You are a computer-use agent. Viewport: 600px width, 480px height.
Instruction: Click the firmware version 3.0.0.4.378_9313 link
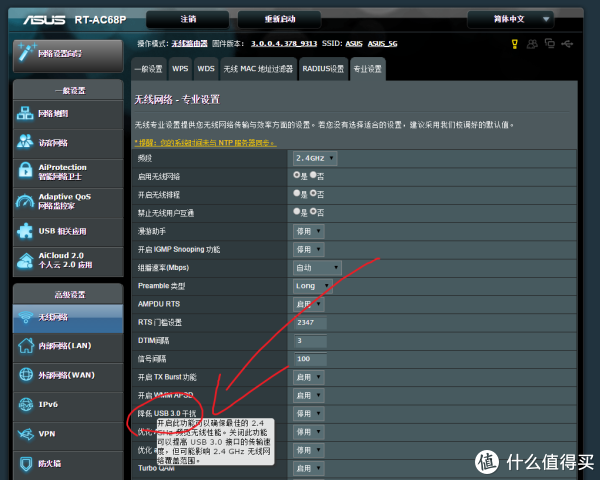point(284,44)
